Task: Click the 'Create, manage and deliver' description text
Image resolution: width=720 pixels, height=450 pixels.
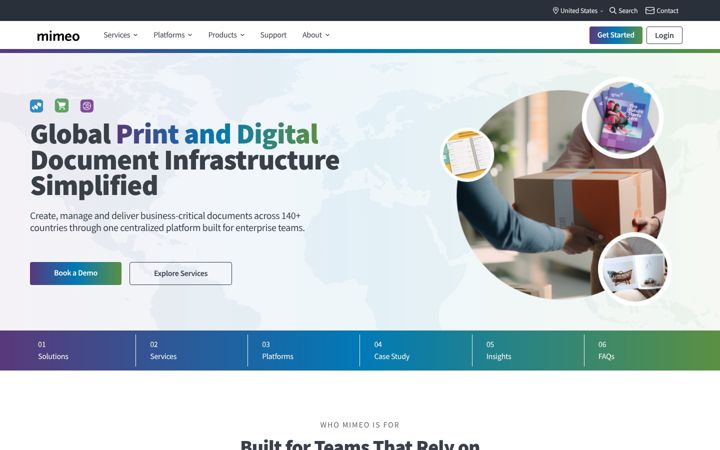Action: coord(167,221)
